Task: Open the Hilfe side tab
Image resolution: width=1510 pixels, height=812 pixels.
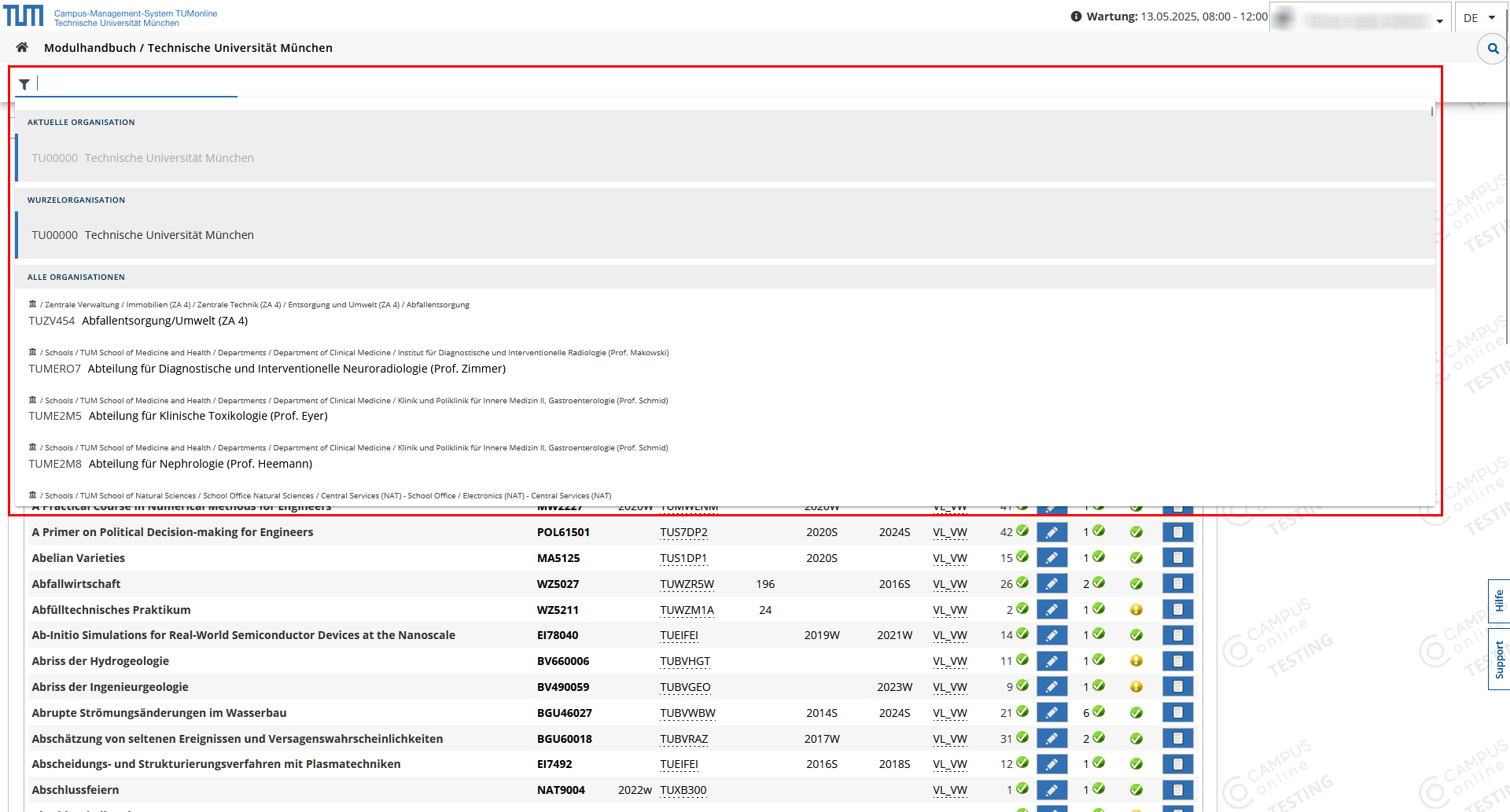Action: [1499, 601]
